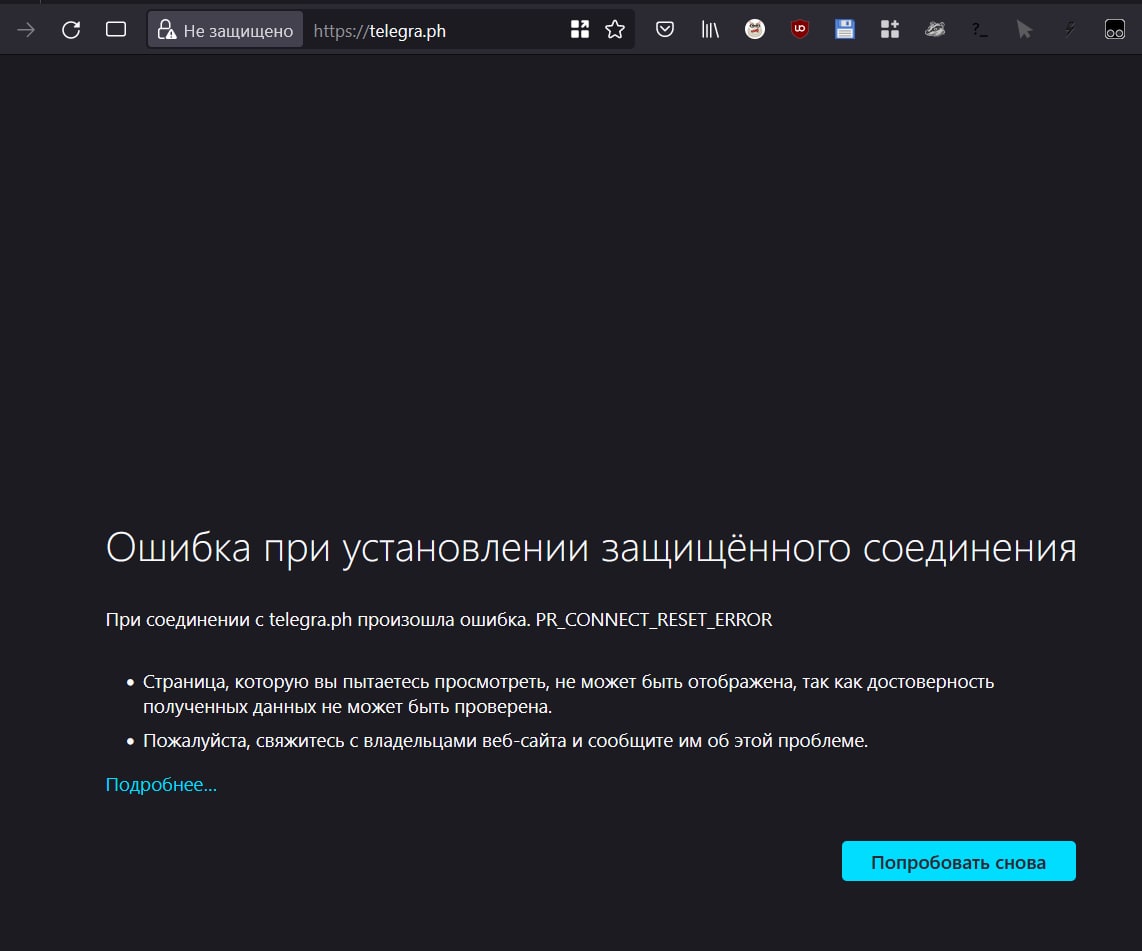Screen dimensions: 1142x951
Task: Click the forward navigation arrow
Action: coord(25,30)
